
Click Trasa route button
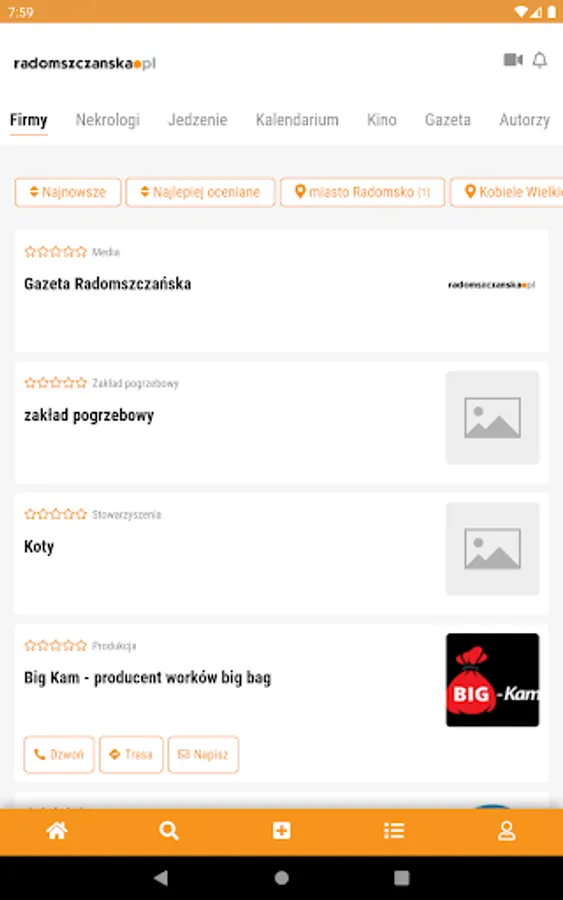131,754
